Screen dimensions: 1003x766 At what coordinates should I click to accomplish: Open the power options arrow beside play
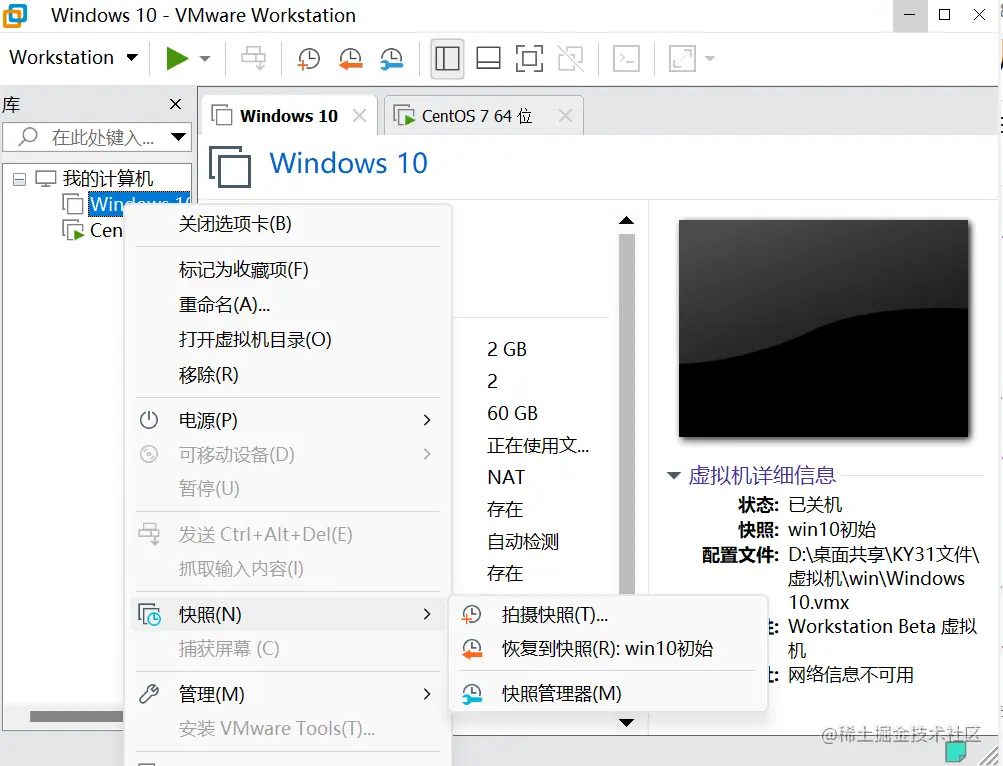(x=205, y=59)
